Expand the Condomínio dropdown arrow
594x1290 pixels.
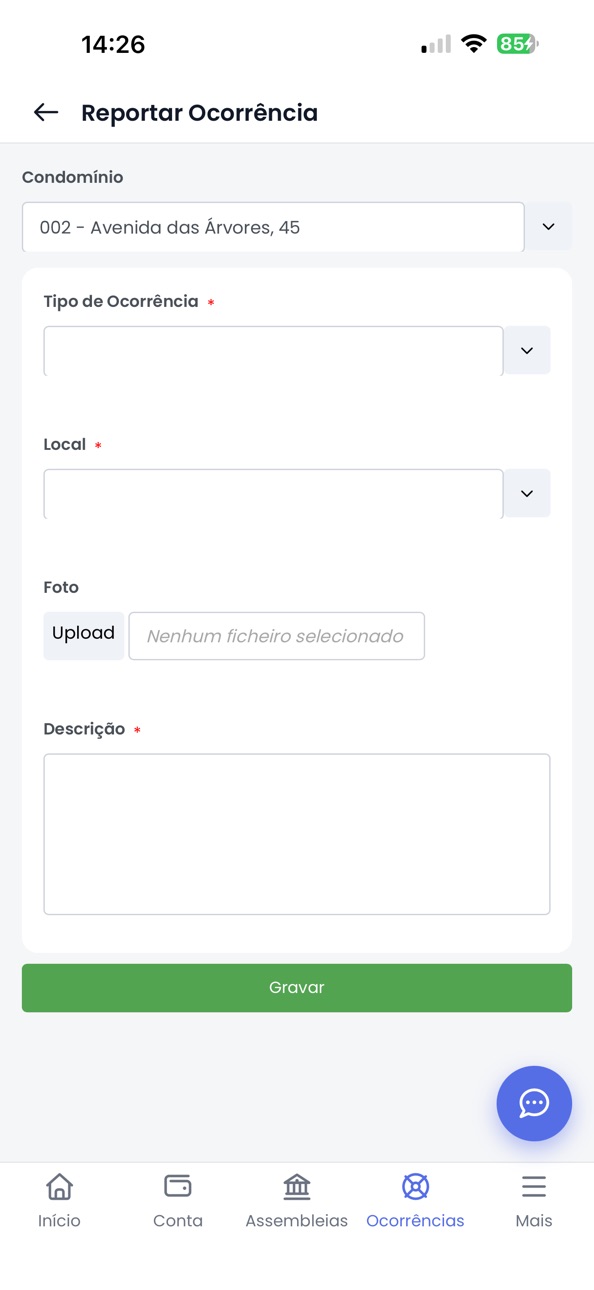548,227
